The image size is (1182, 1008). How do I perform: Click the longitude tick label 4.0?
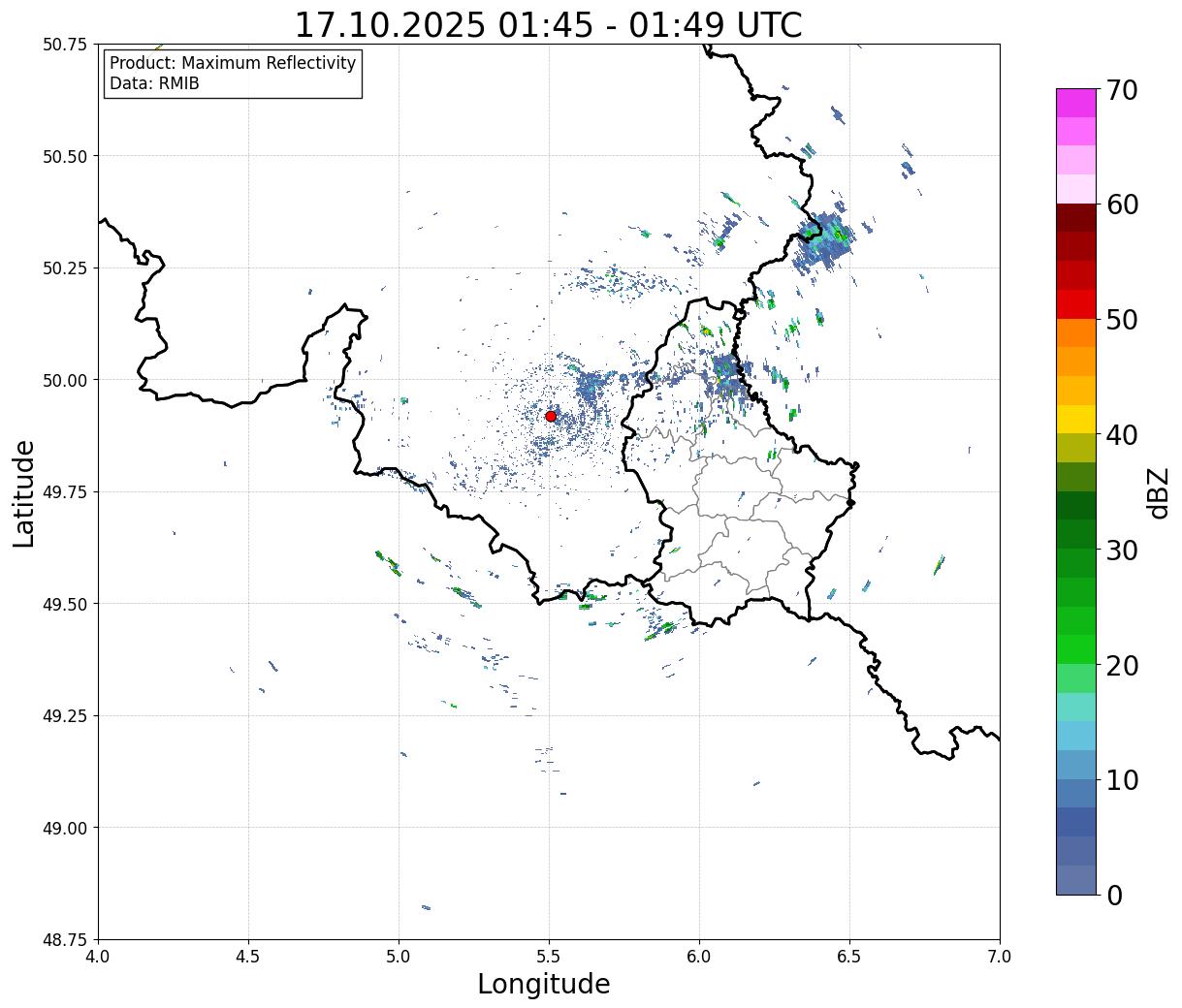(x=98, y=957)
